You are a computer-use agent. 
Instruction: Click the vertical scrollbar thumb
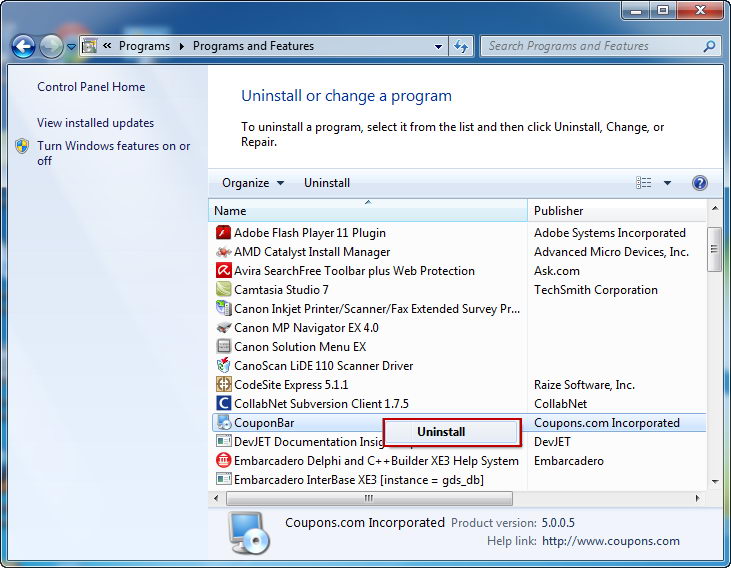tap(714, 249)
